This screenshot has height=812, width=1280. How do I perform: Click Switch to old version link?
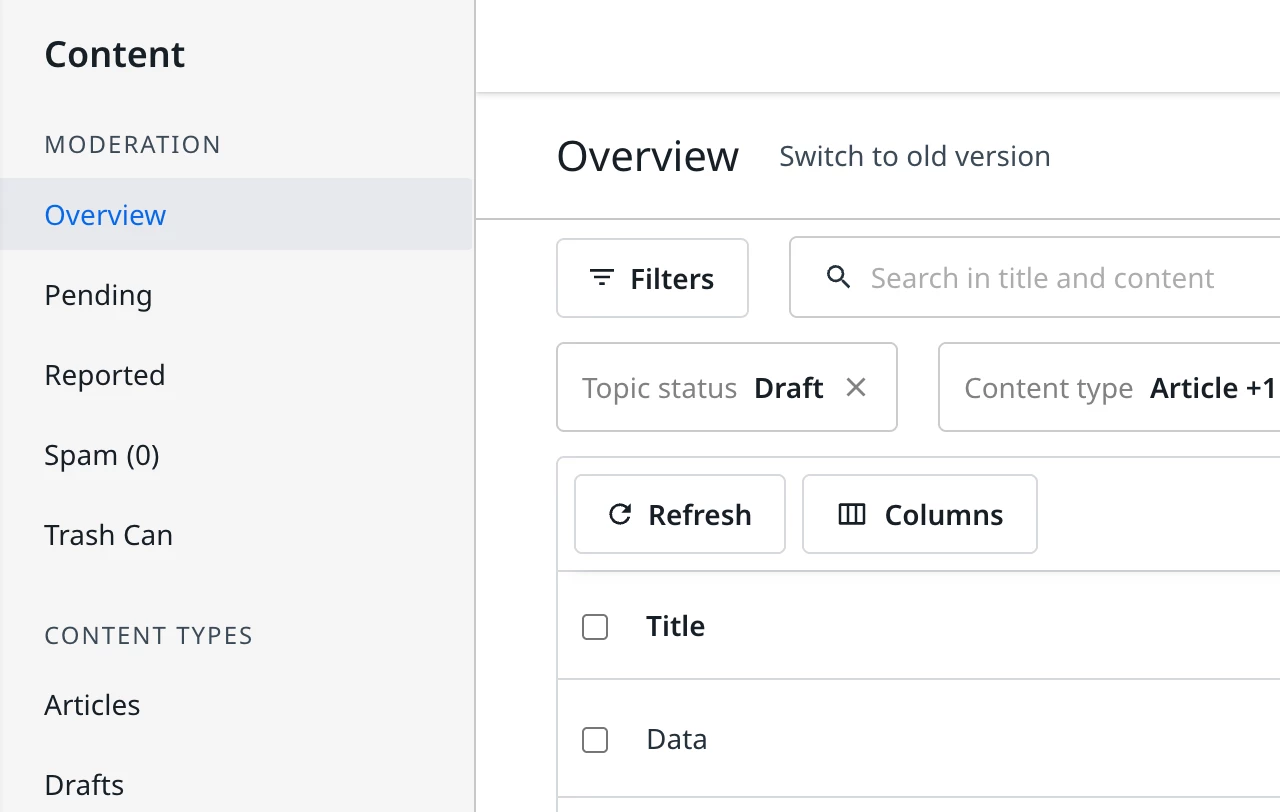pos(914,157)
